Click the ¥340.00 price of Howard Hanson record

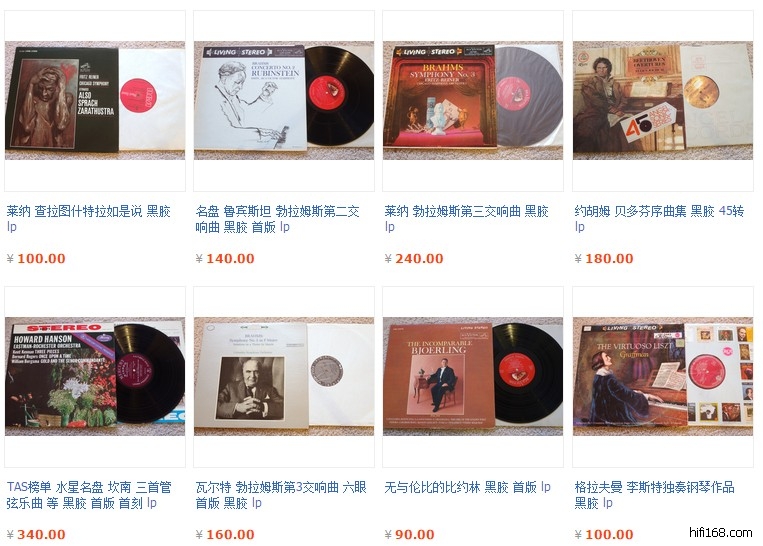[36, 534]
